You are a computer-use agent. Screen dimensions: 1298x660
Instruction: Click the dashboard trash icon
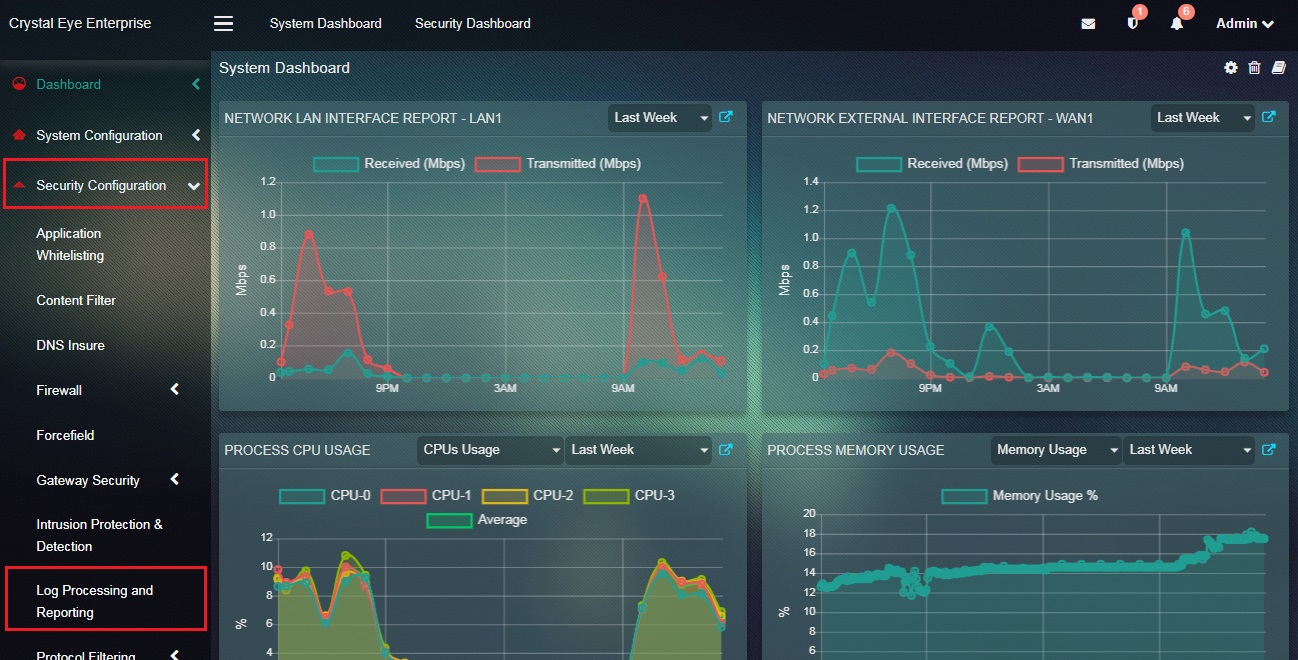[x=1254, y=68]
